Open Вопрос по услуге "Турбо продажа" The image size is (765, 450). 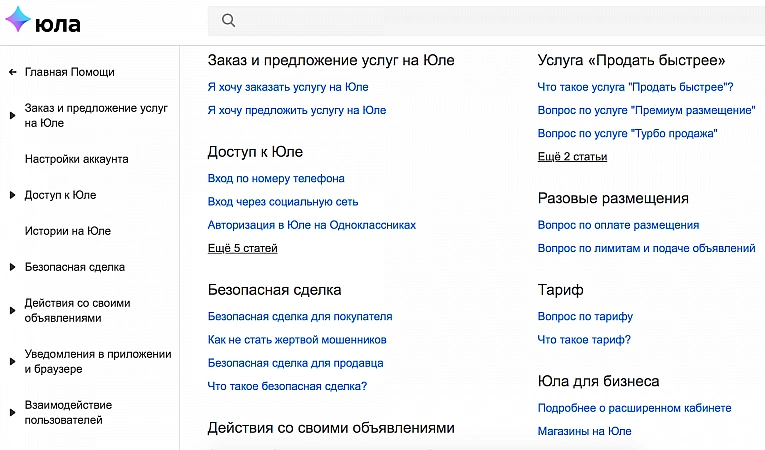pyautogui.click(x=628, y=133)
